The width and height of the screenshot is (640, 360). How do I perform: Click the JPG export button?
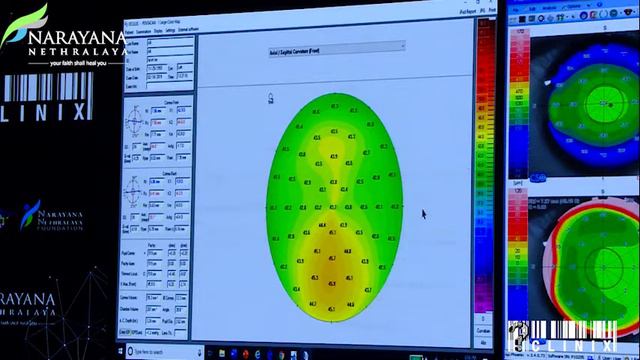coord(482,11)
